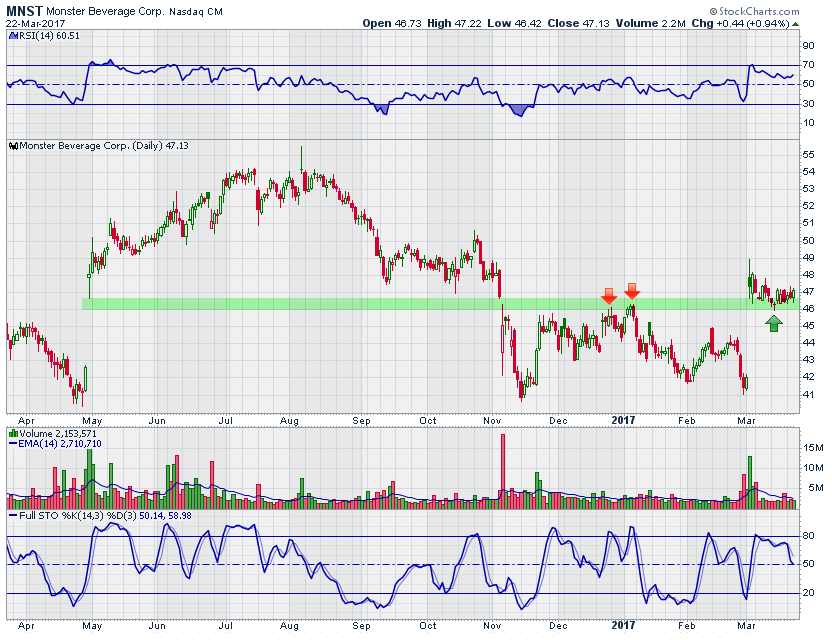The height and width of the screenshot is (640, 832).
Task: Click the 90 level on the RSI axis
Action: click(x=809, y=46)
